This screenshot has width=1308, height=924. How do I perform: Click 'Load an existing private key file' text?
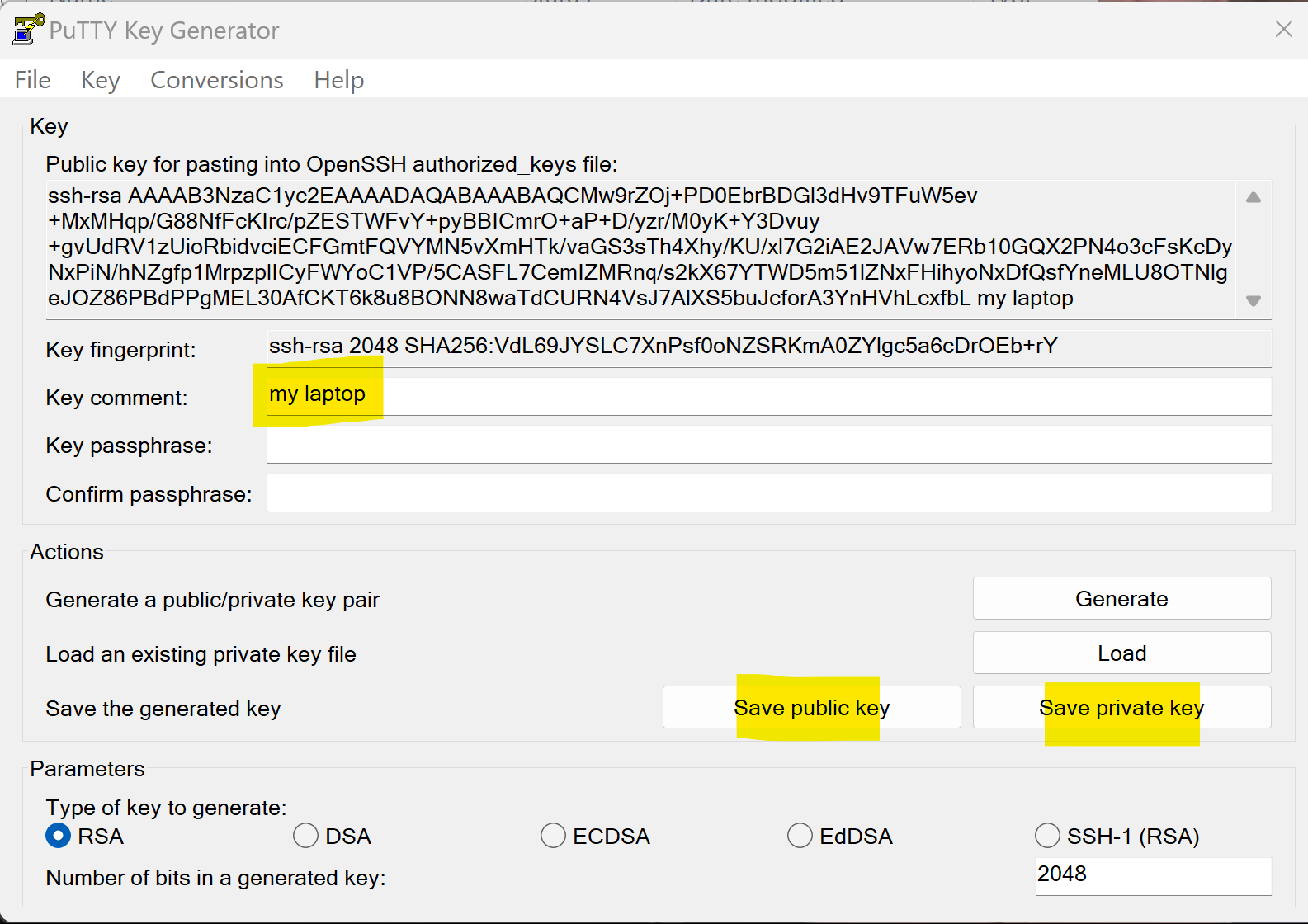201,654
